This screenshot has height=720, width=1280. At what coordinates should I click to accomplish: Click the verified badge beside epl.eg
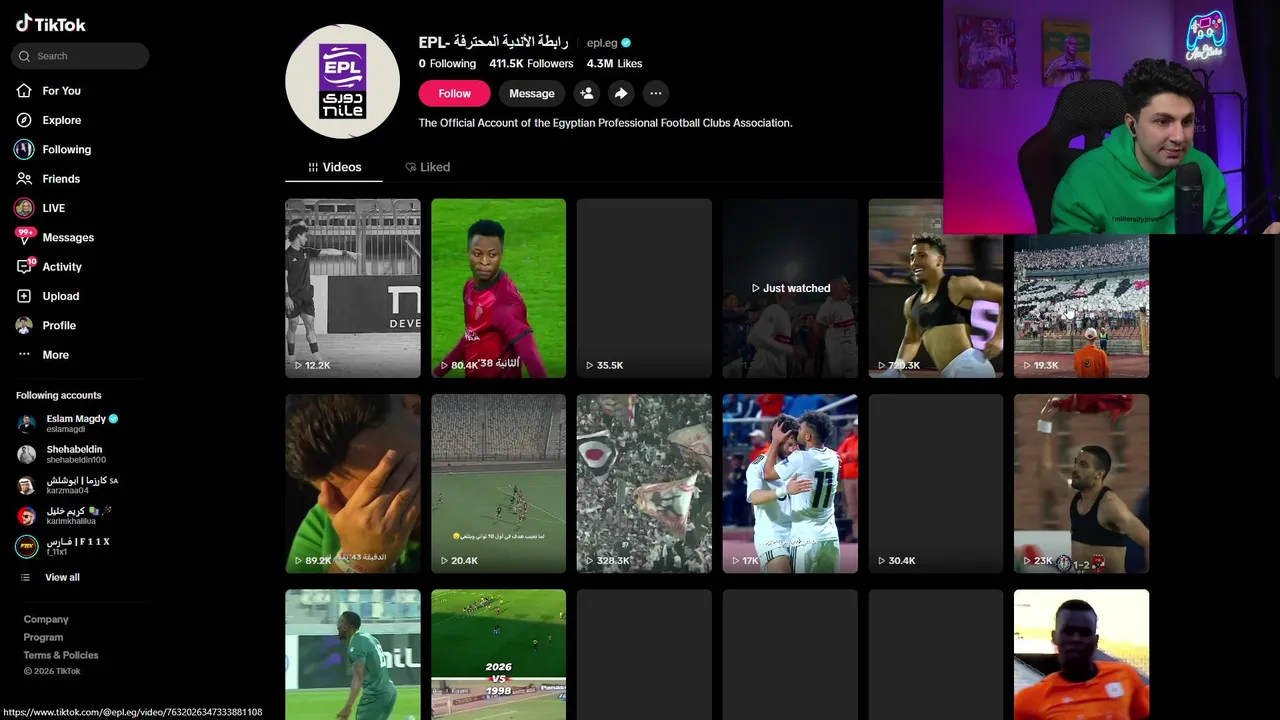coord(626,43)
